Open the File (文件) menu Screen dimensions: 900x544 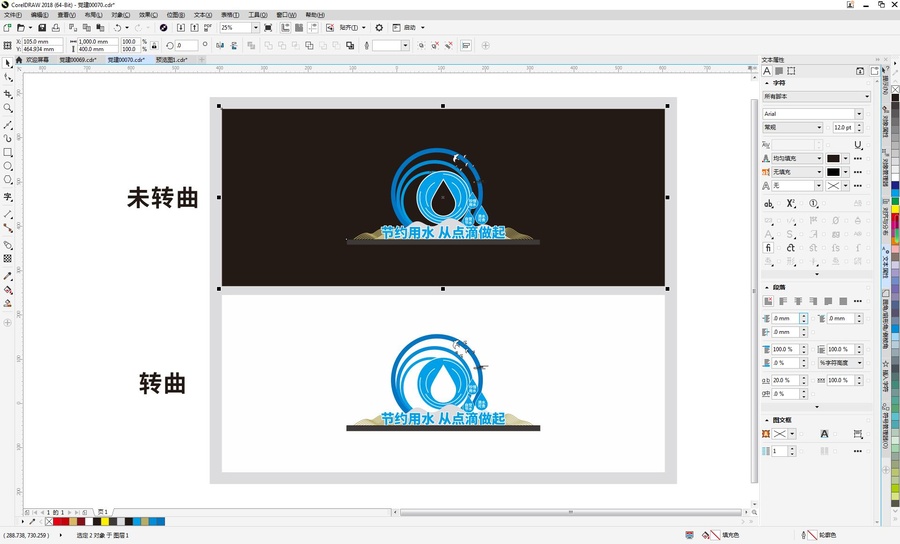click(x=13, y=15)
